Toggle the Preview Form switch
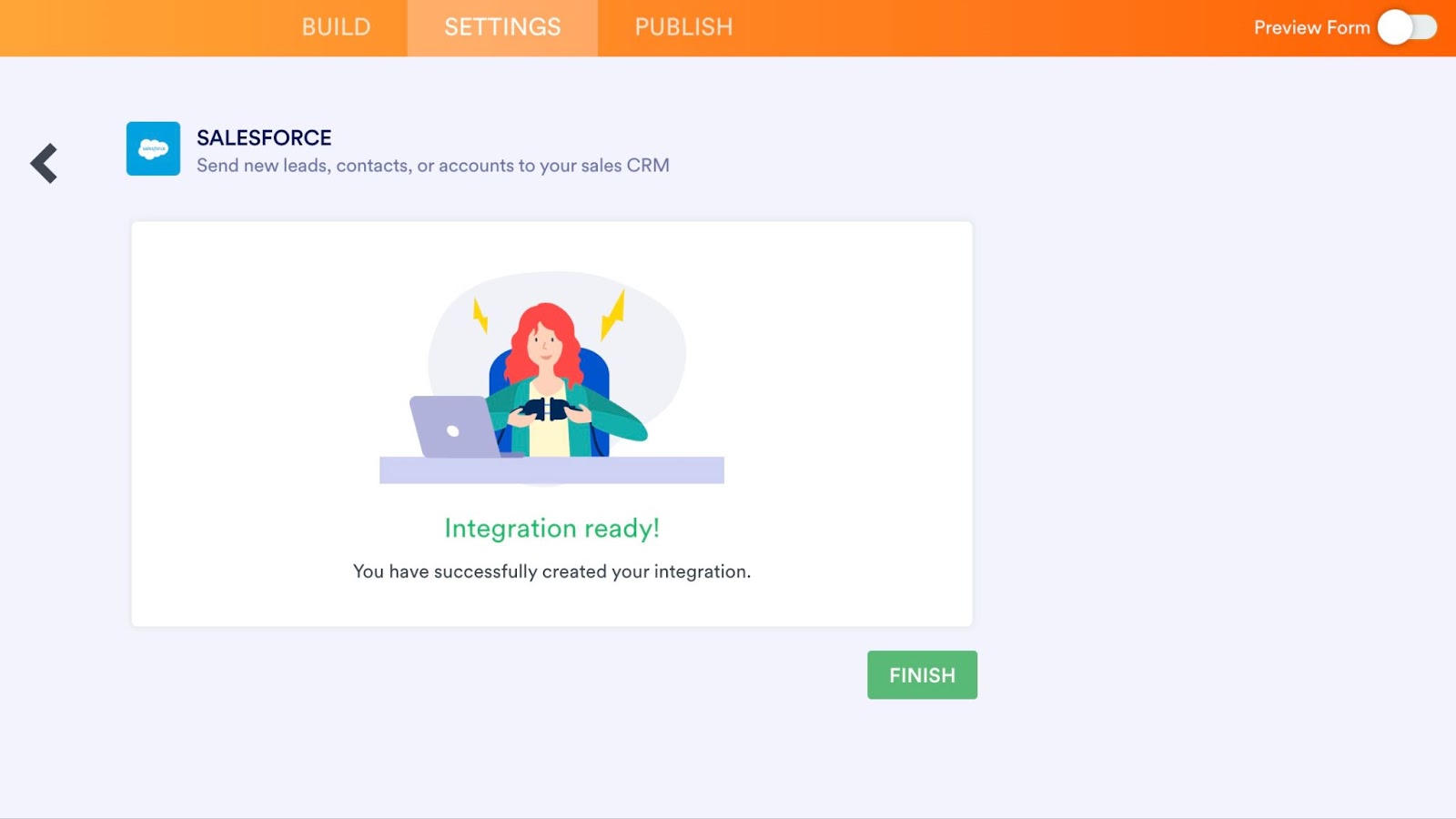The width and height of the screenshot is (1456, 819). click(x=1407, y=27)
